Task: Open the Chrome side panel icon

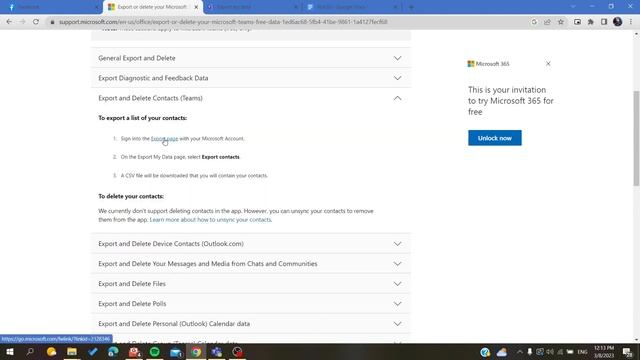Action: (604, 22)
